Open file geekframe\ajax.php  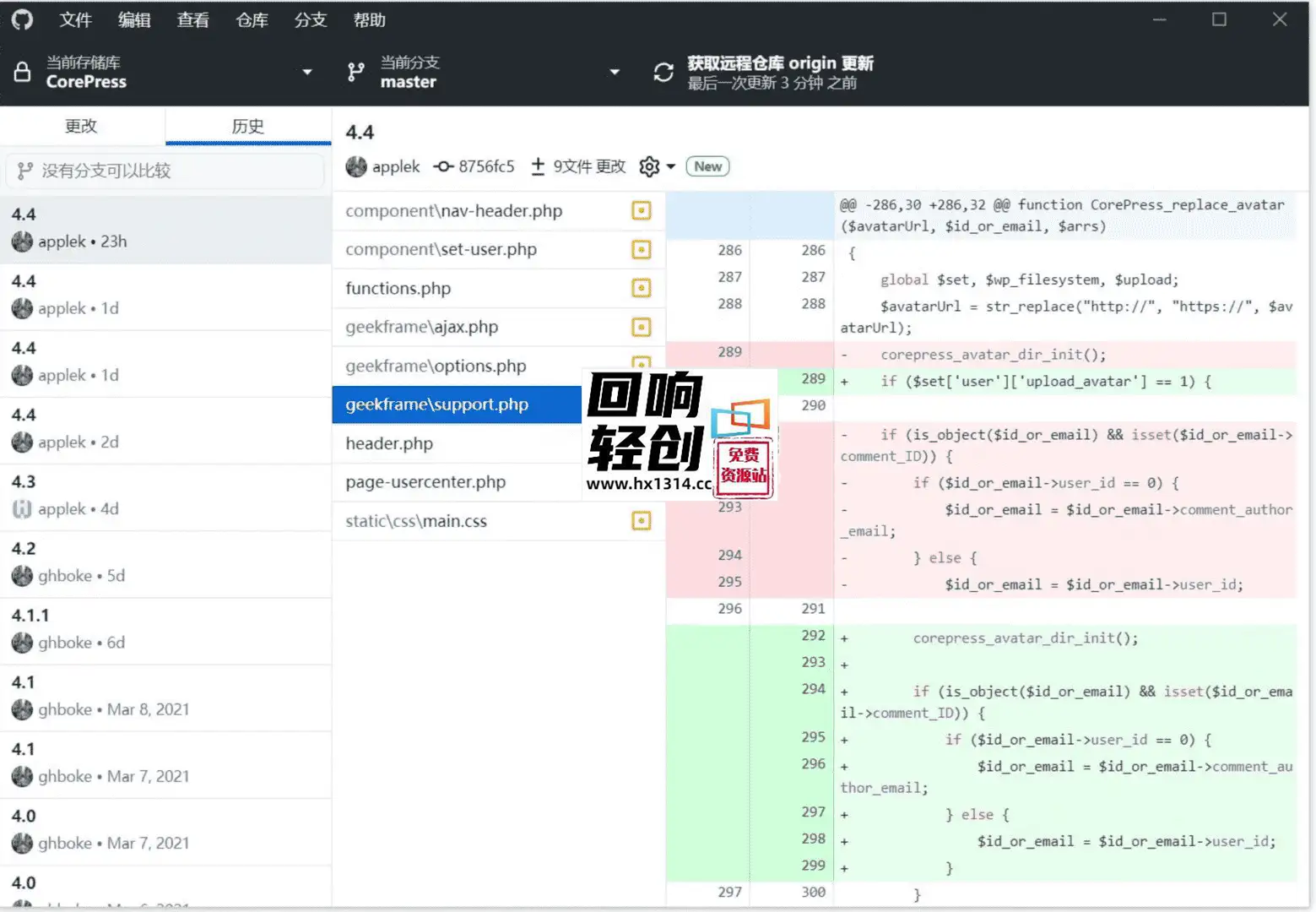point(499,327)
